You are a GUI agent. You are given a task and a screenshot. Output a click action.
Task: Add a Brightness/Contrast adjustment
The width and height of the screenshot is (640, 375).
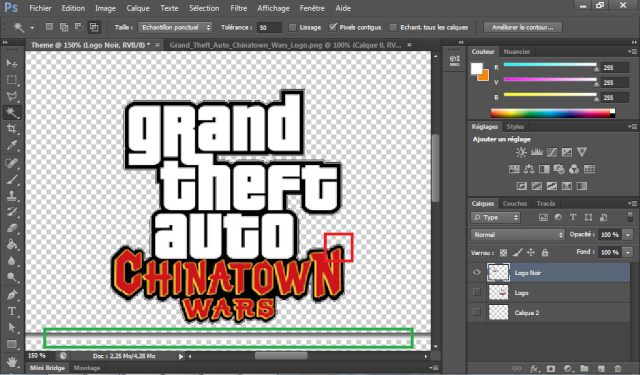point(521,152)
